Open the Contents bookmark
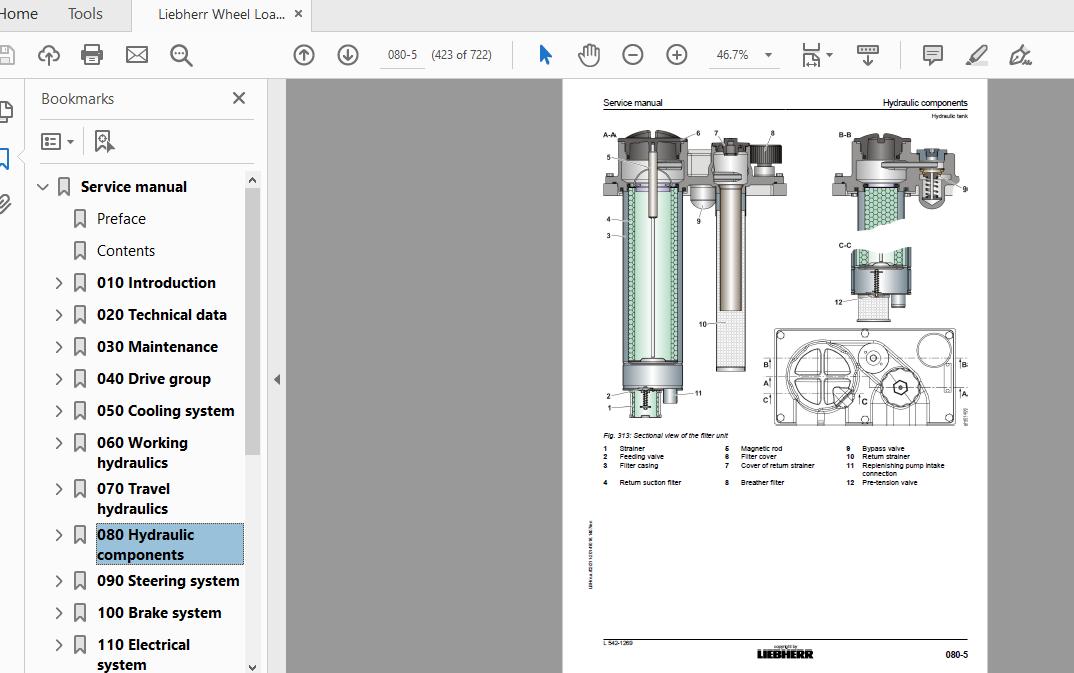The width and height of the screenshot is (1074, 673). [x=126, y=251]
